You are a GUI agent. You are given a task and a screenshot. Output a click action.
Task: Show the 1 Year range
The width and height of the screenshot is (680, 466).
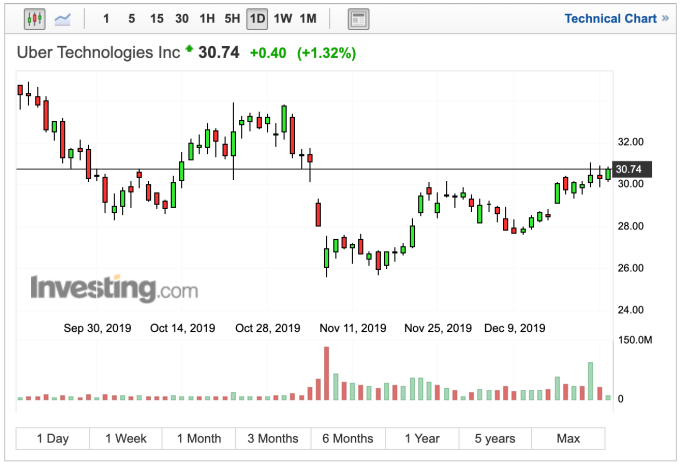point(422,439)
